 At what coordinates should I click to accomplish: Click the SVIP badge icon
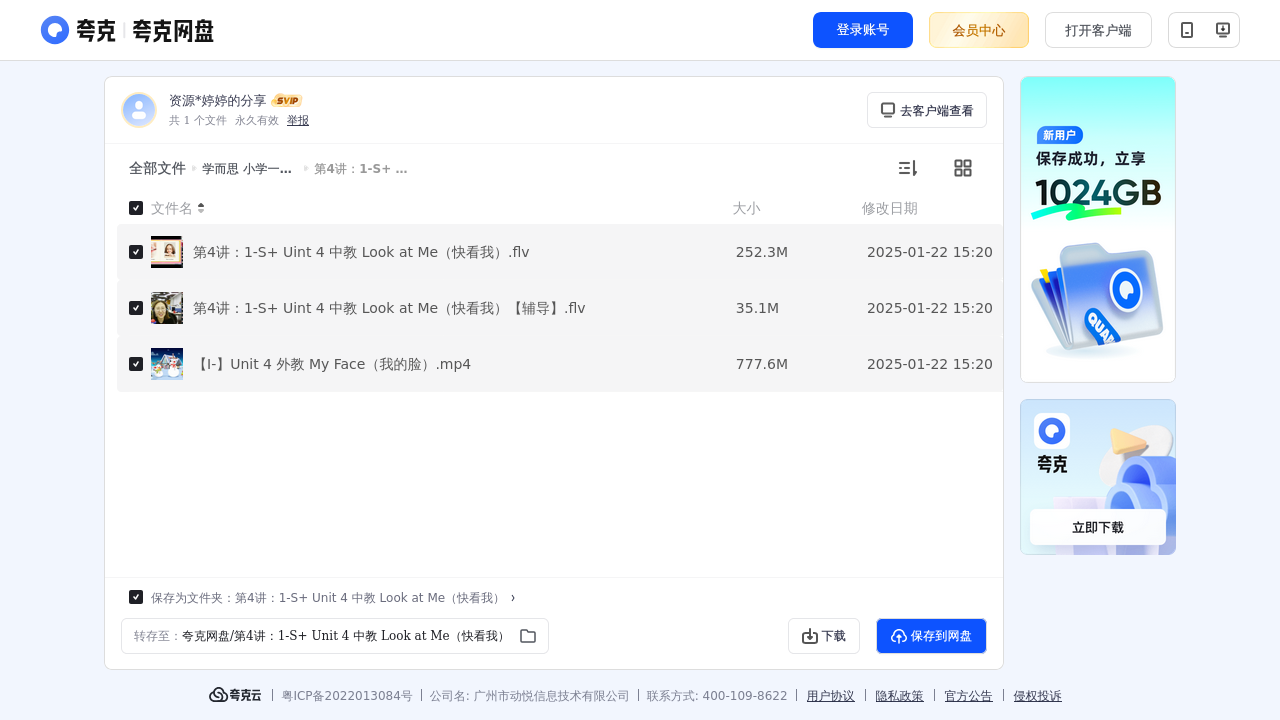tap(287, 100)
